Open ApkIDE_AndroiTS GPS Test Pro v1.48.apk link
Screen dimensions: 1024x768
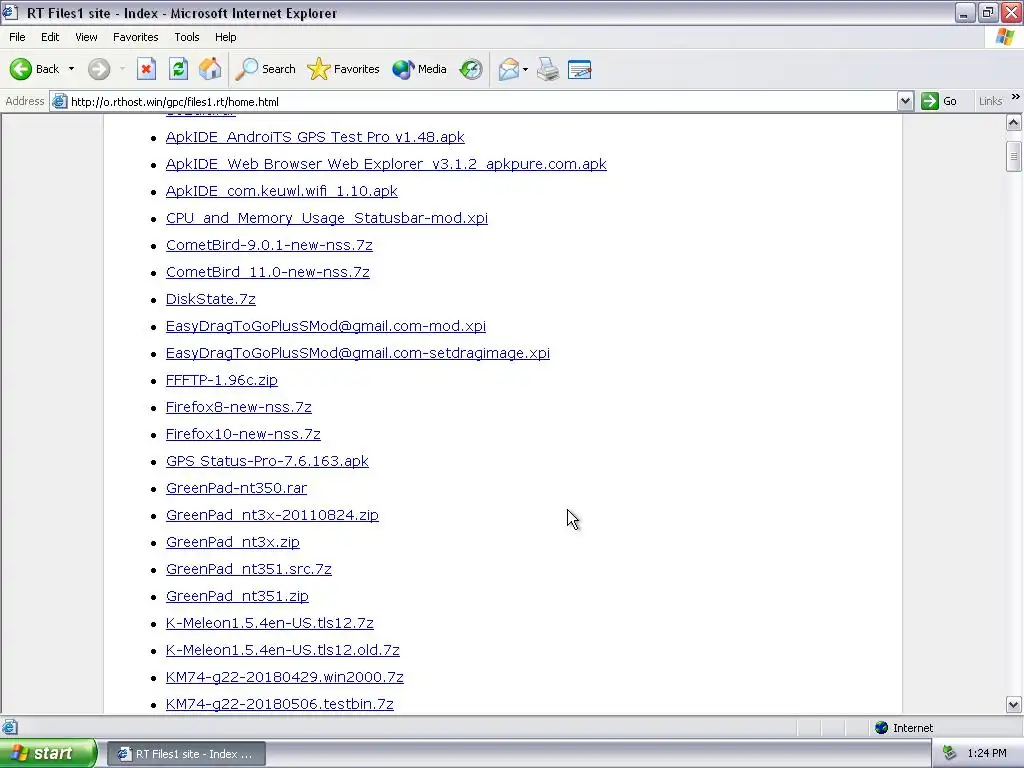(x=315, y=137)
